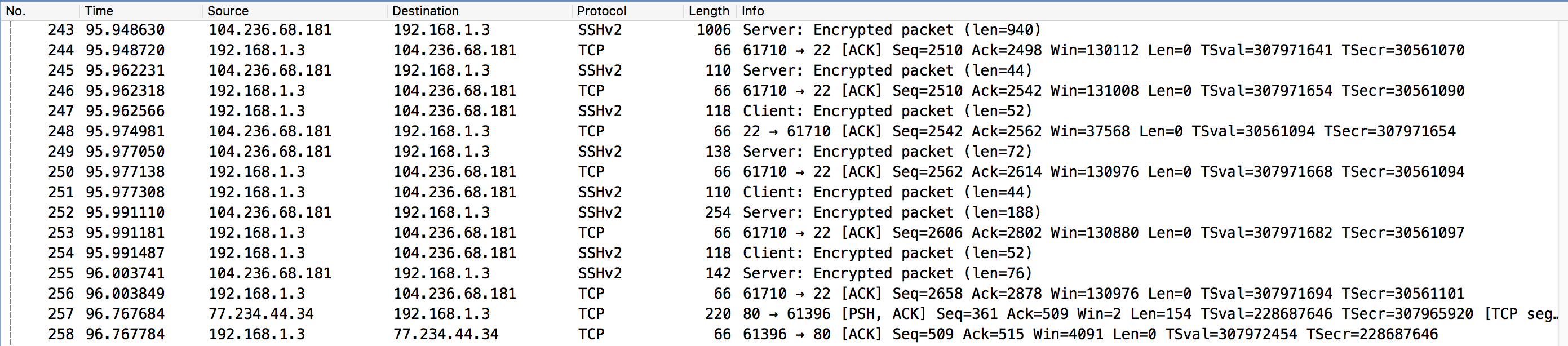This screenshot has width=1568, height=346.
Task: Click the Length column header
Action: point(708,10)
